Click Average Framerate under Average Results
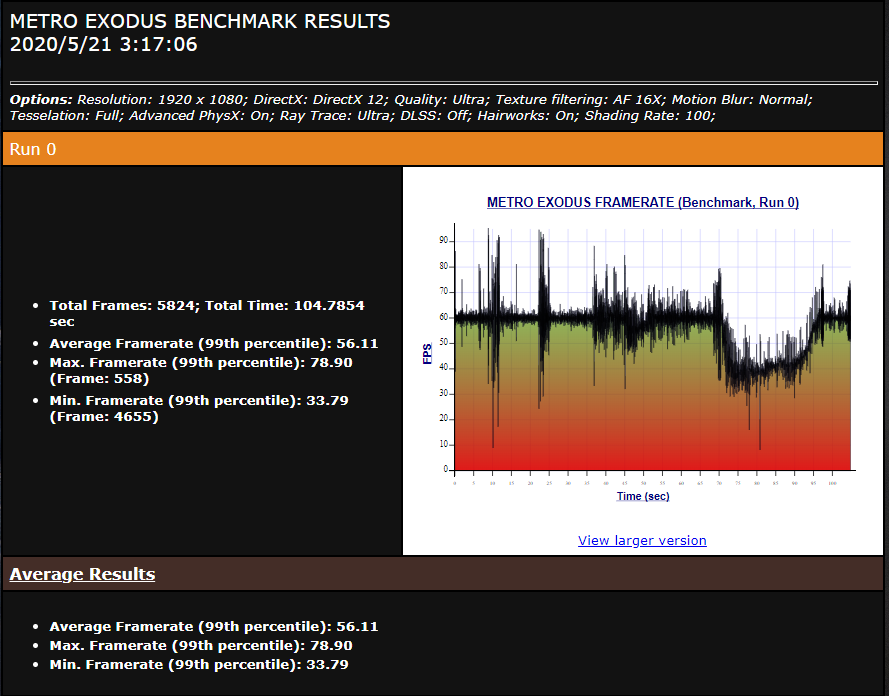This screenshot has height=696, width=889. (x=213, y=626)
